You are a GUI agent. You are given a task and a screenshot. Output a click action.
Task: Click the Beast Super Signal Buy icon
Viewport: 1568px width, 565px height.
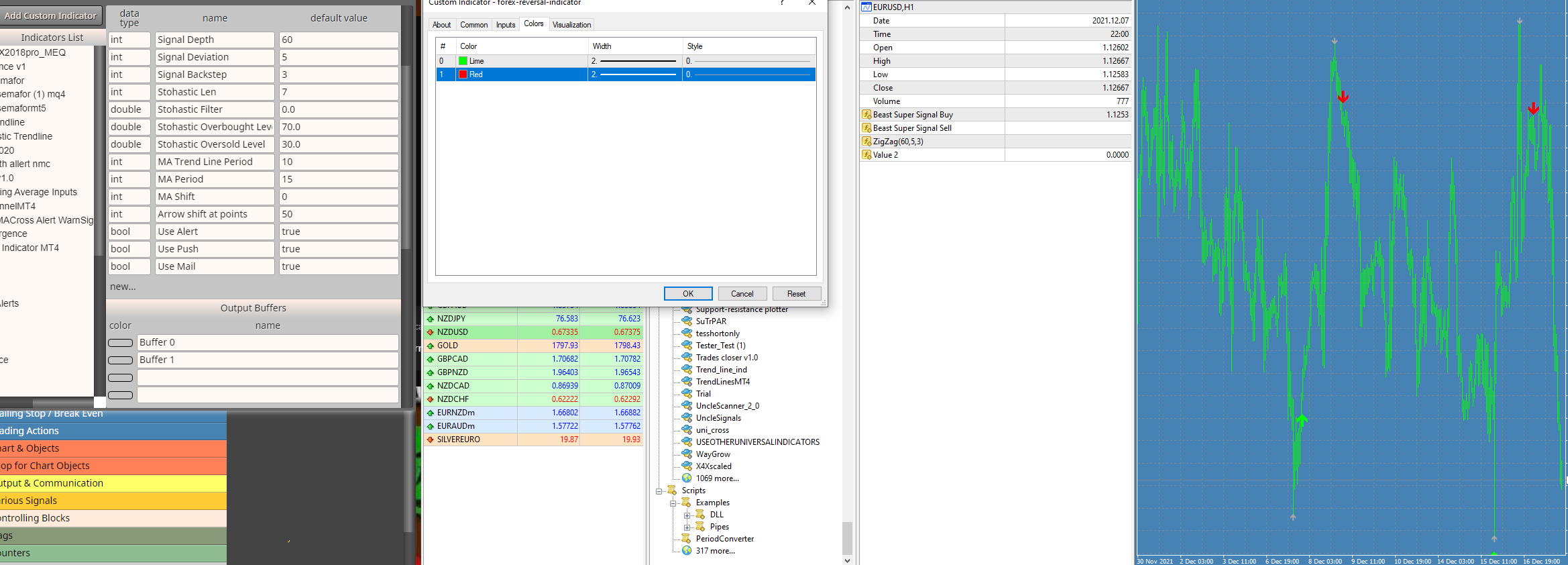coord(866,115)
